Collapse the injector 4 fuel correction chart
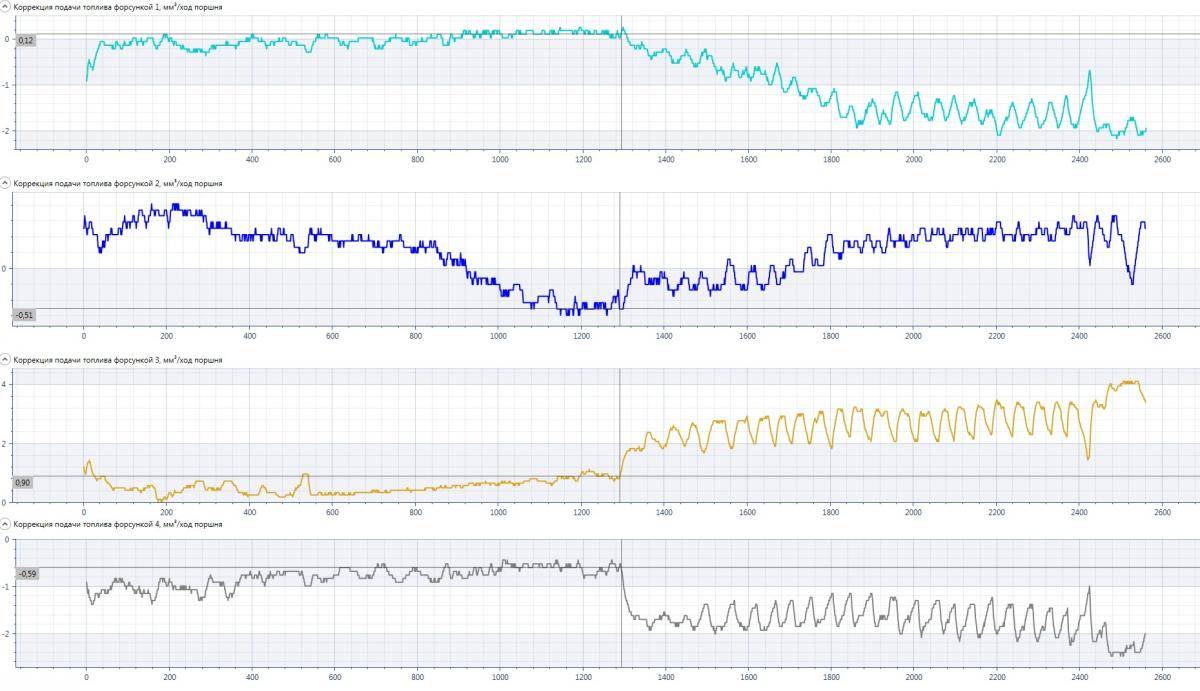The height and width of the screenshot is (691, 1200). pyautogui.click(x=6, y=523)
